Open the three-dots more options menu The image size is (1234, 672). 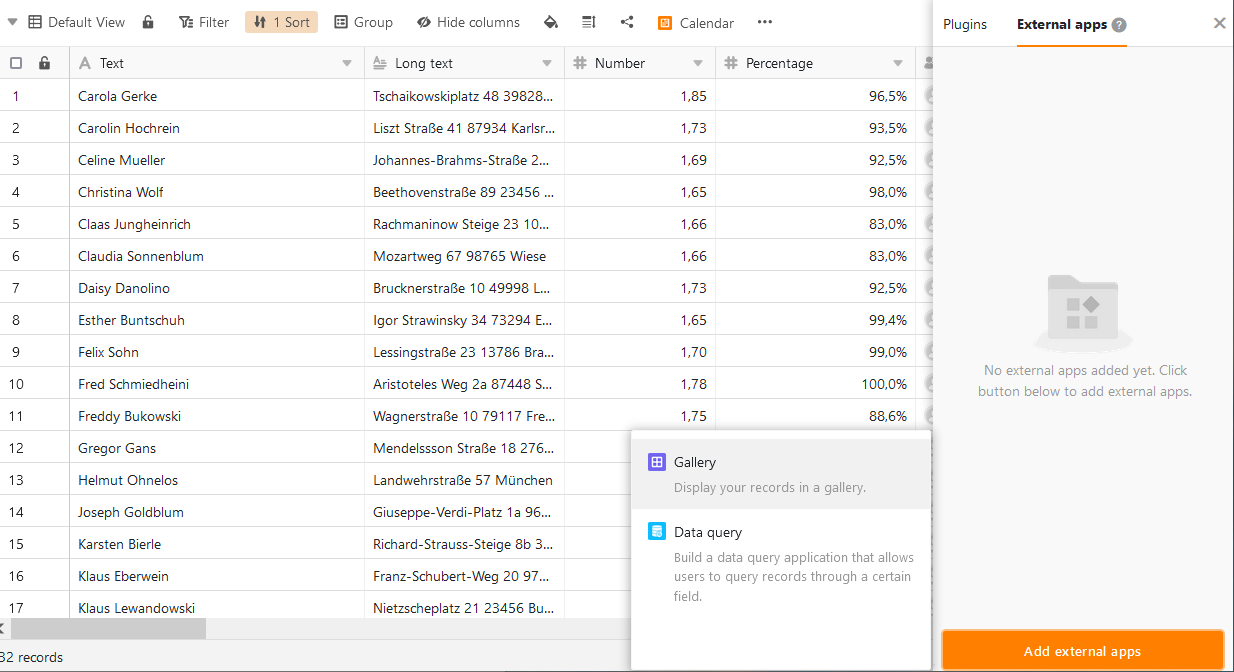tap(765, 22)
